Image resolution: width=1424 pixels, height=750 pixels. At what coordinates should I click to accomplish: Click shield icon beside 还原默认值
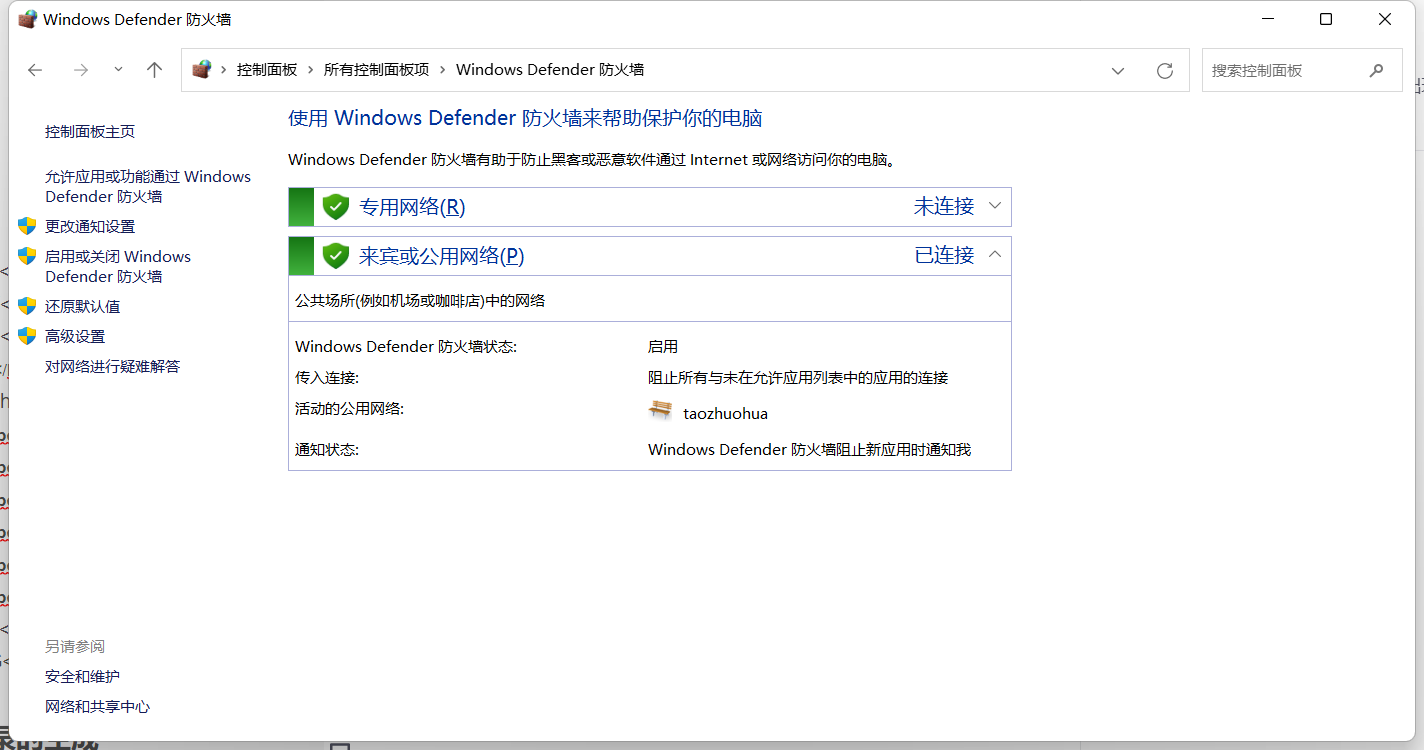(27, 306)
